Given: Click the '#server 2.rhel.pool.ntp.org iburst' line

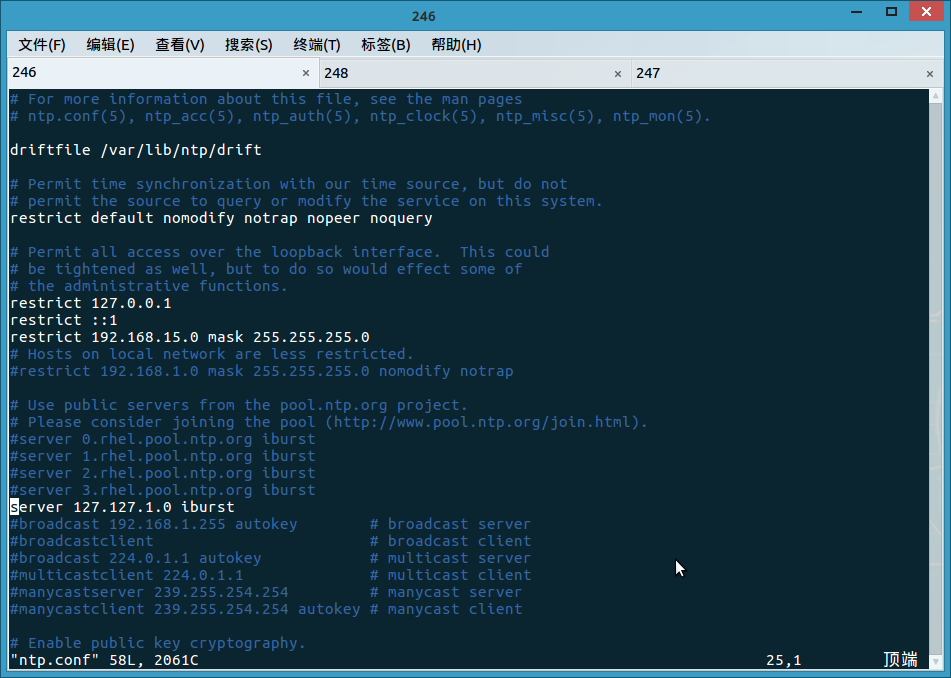Looking at the screenshot, I should coord(163,472).
